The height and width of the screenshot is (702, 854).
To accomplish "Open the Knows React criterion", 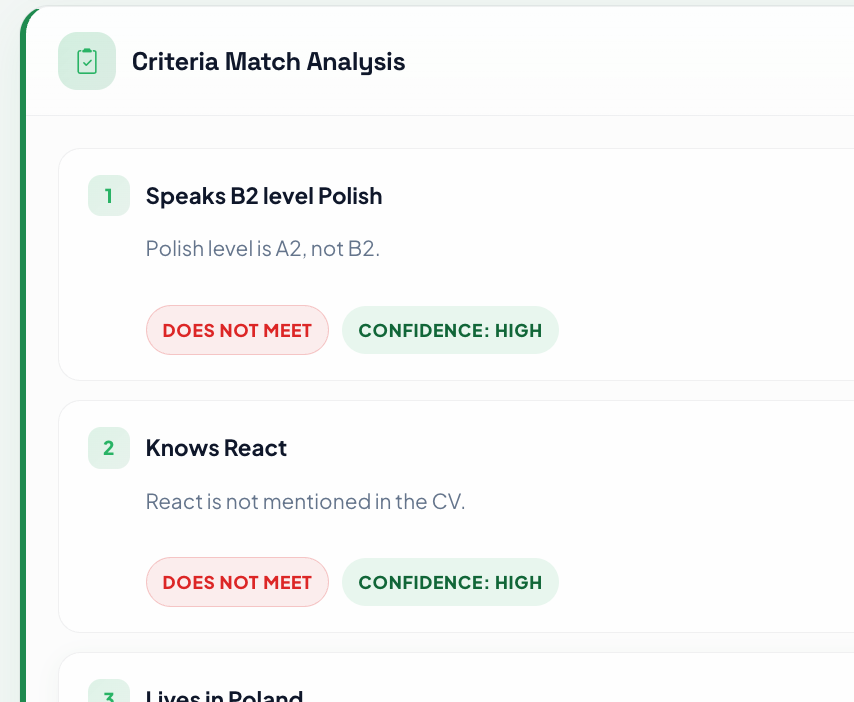I will click(x=216, y=448).
